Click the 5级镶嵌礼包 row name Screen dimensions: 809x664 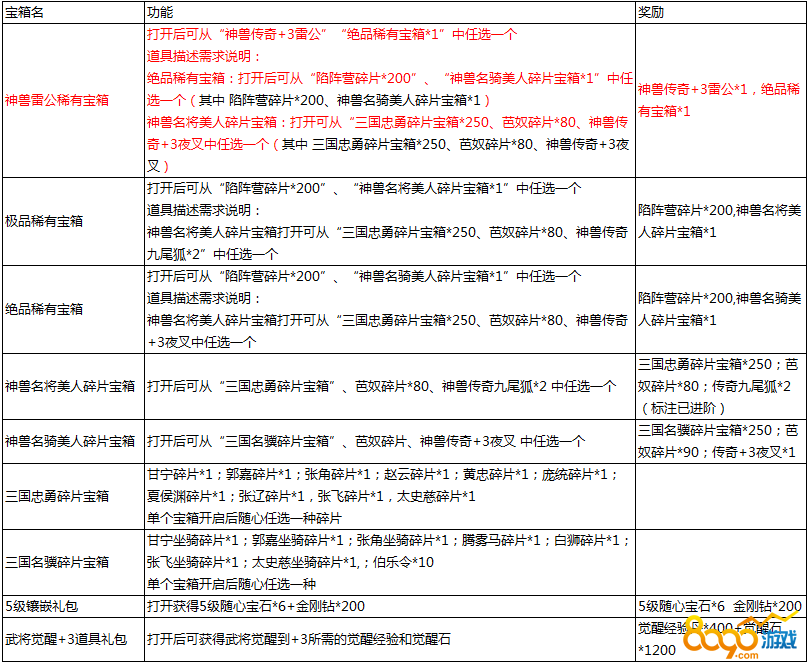(41, 607)
